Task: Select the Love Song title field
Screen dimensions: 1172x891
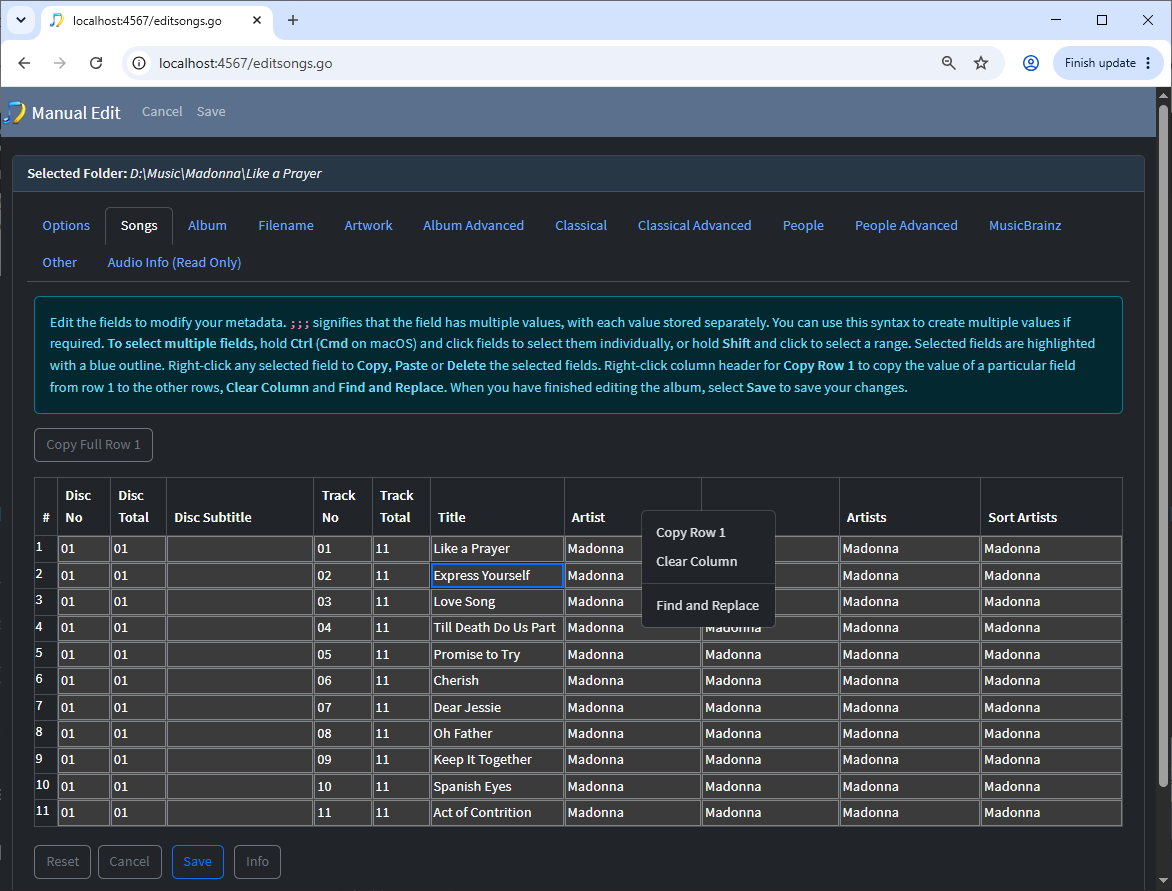Action: (x=497, y=602)
